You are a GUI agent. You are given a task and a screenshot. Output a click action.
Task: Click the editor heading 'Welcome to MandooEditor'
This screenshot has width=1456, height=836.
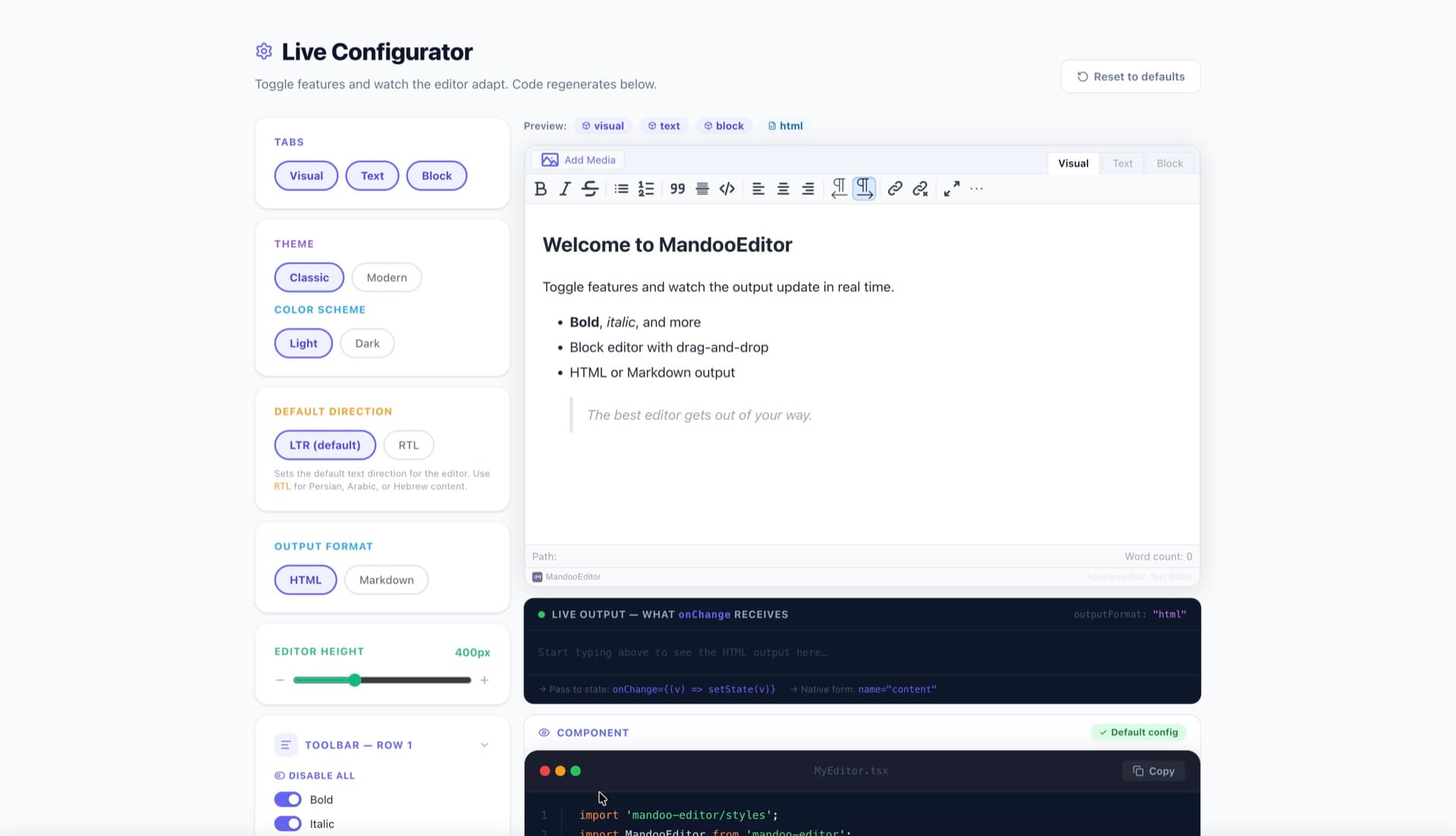point(667,244)
